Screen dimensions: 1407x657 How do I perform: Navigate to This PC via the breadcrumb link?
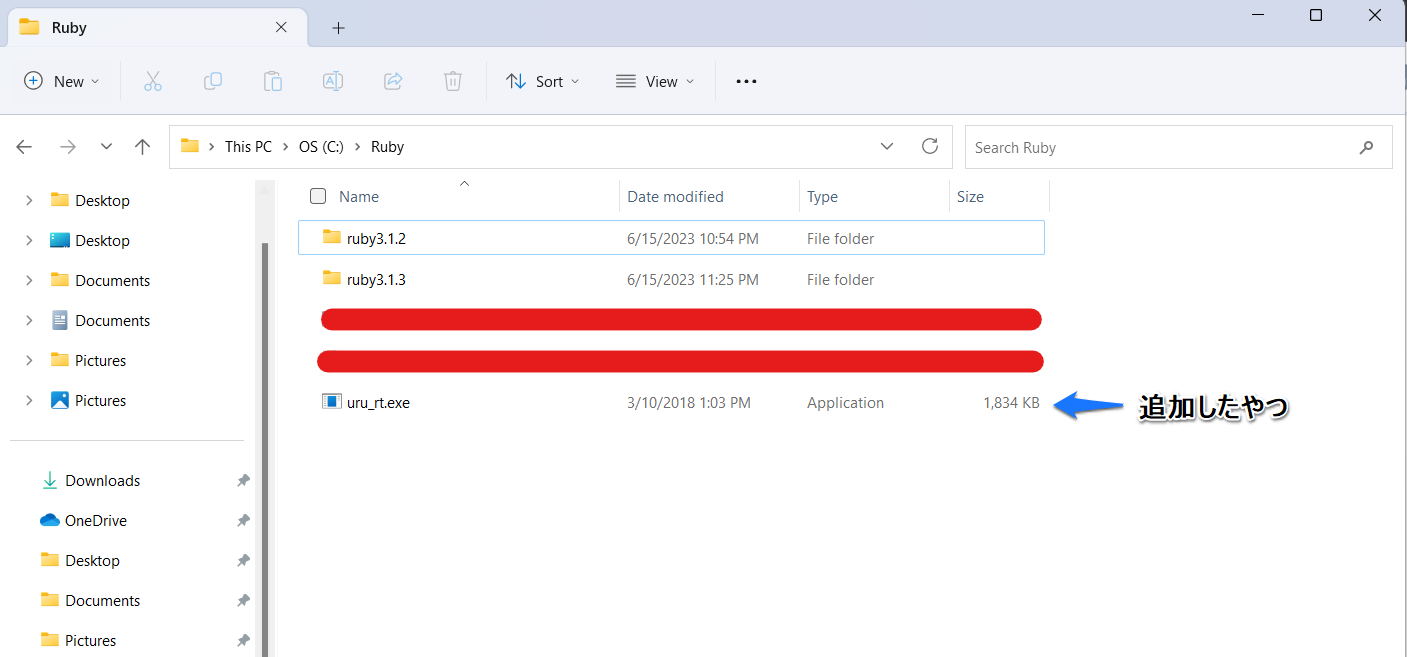247,146
